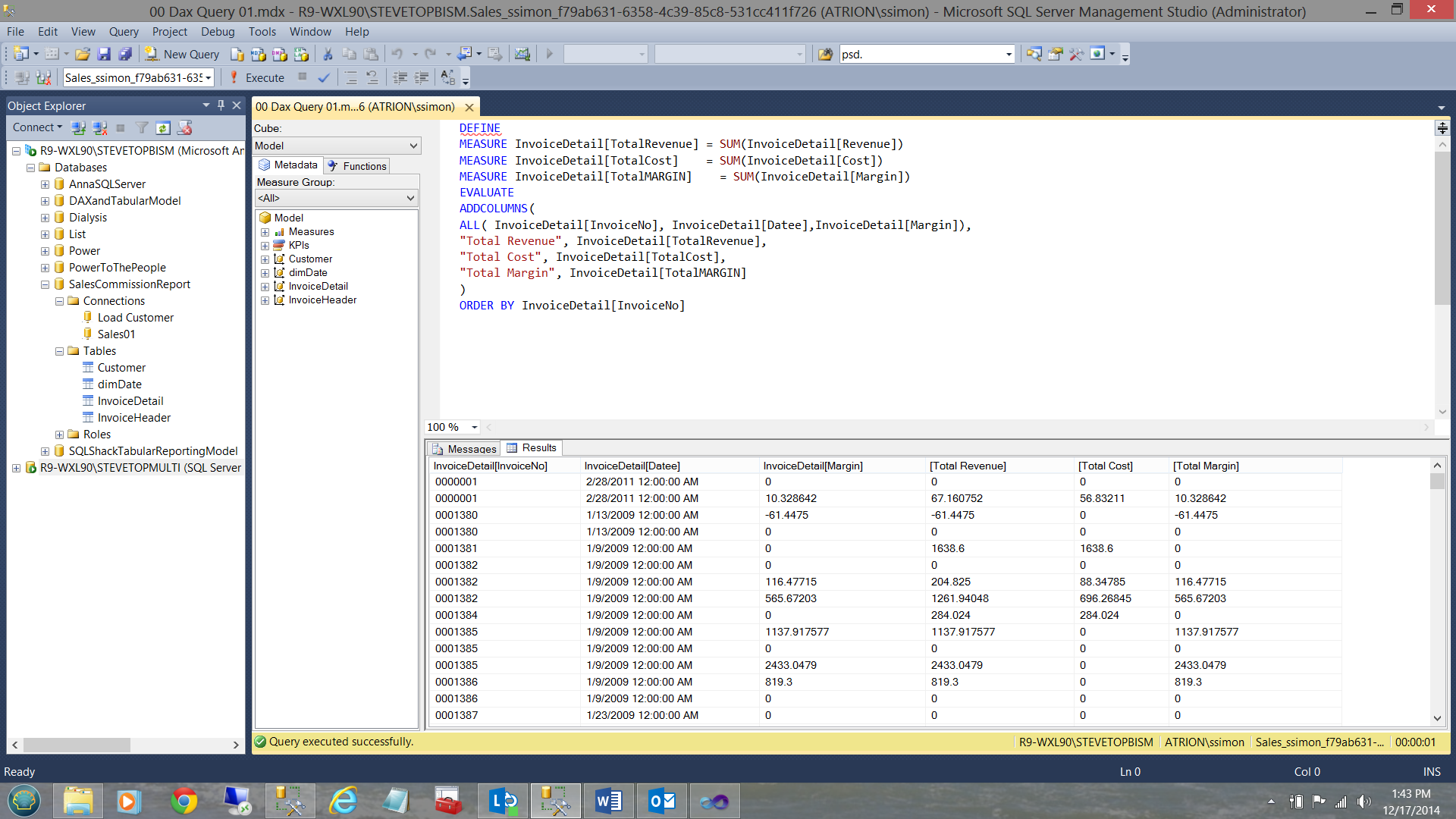Open the Measure Group dropdown
Image resolution: width=1456 pixels, height=819 pixels.
410,198
